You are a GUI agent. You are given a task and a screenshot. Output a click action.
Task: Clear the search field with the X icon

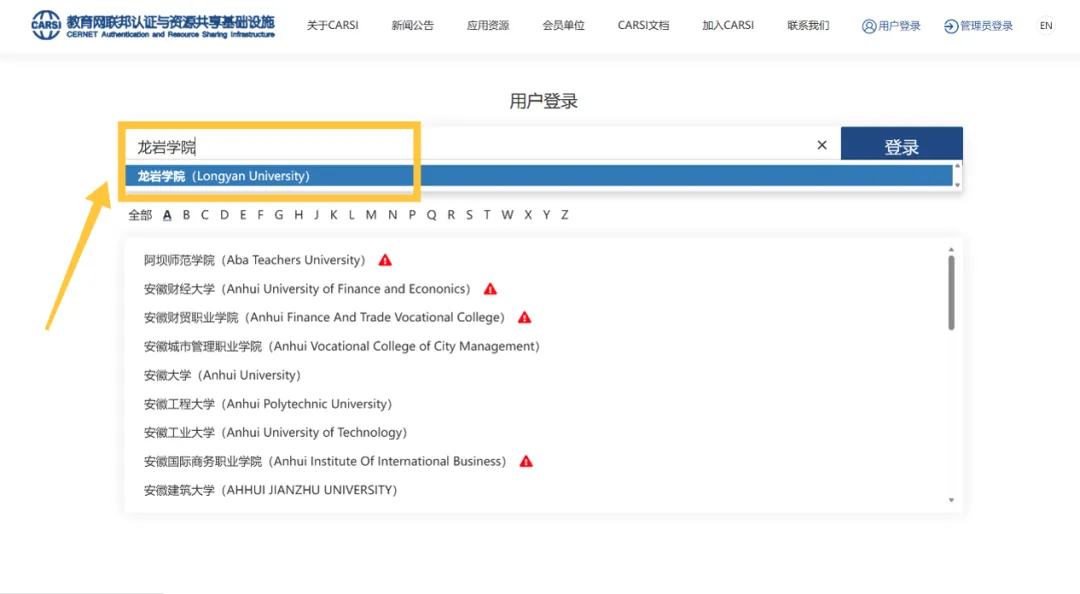coord(822,145)
